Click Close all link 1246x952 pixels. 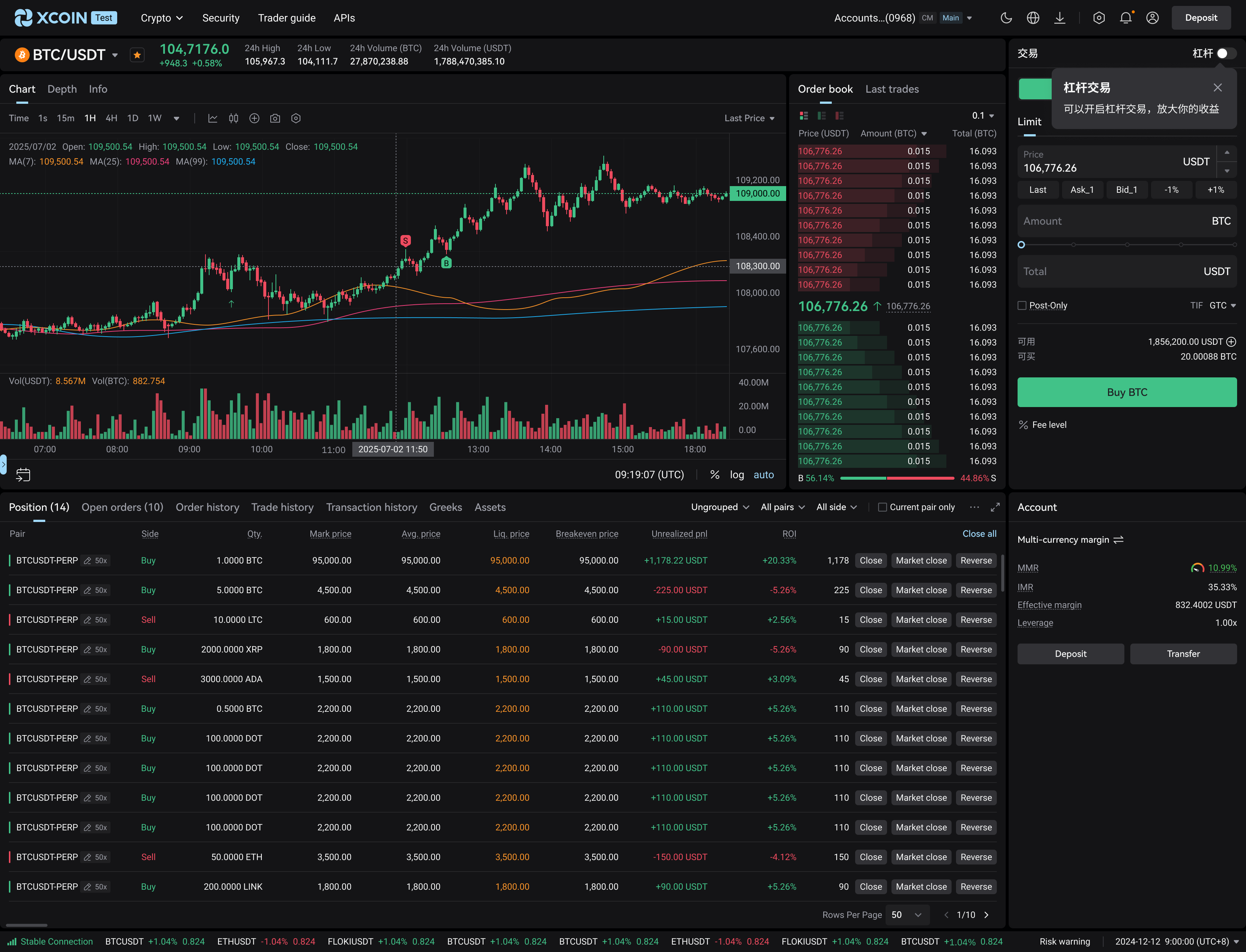pos(979,534)
